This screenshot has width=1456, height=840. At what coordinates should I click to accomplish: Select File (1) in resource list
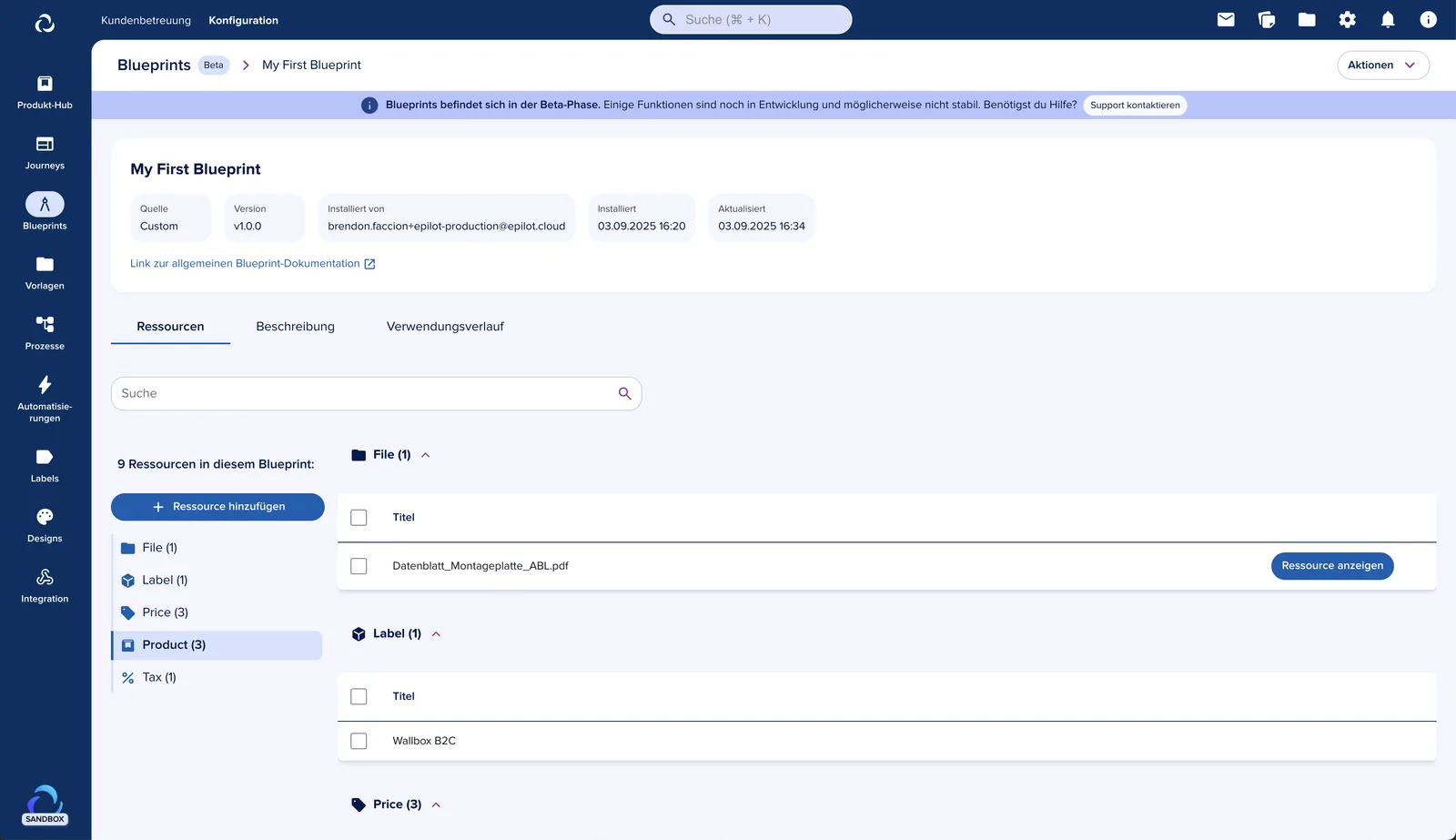click(x=217, y=548)
